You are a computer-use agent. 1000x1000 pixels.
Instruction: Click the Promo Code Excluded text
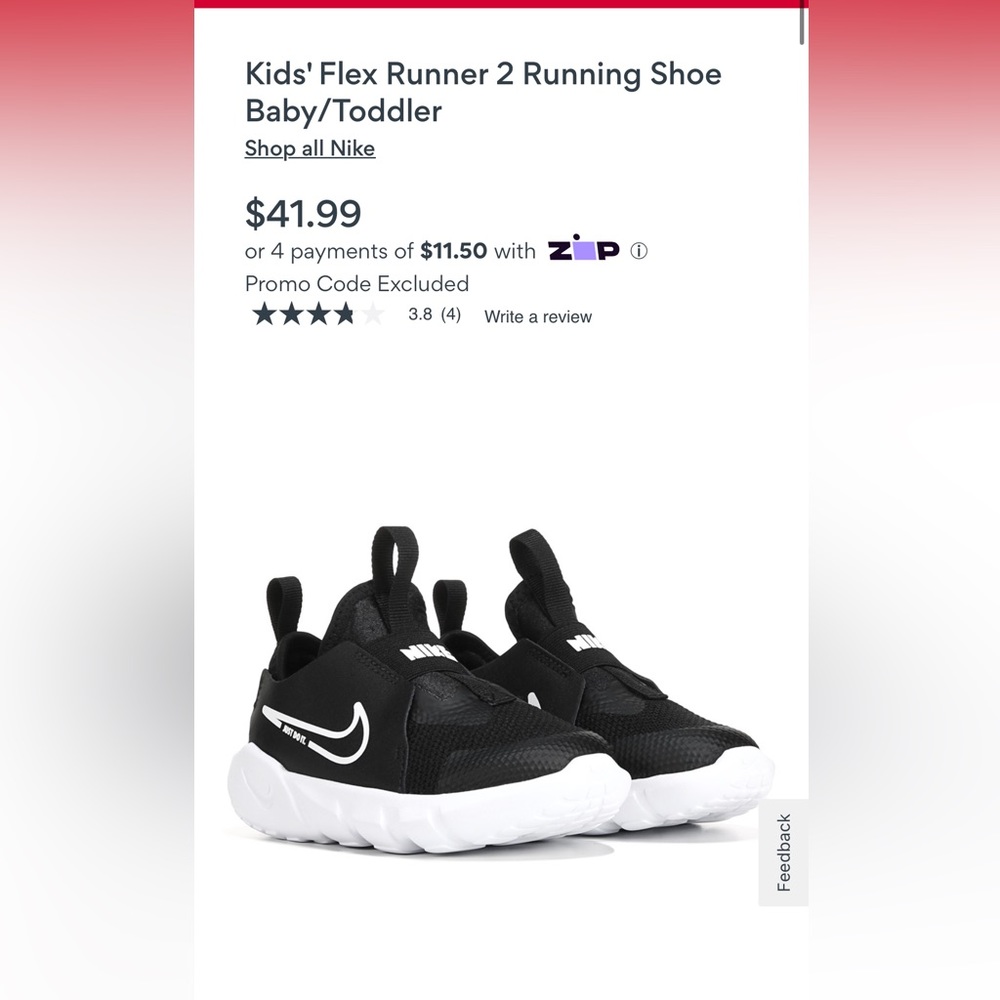tap(356, 284)
